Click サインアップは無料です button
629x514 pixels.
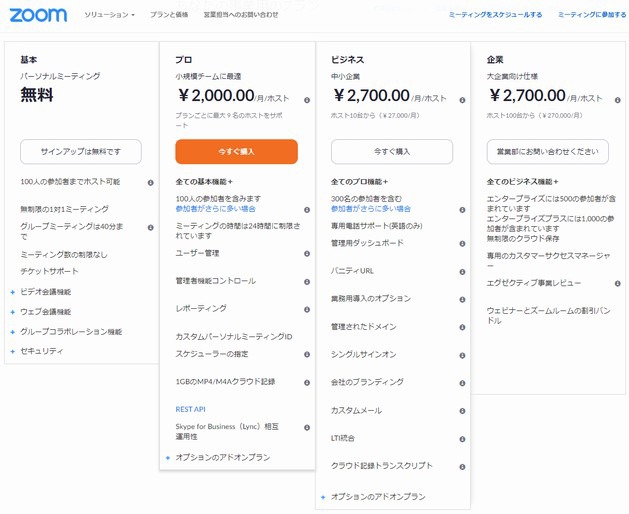(81, 152)
